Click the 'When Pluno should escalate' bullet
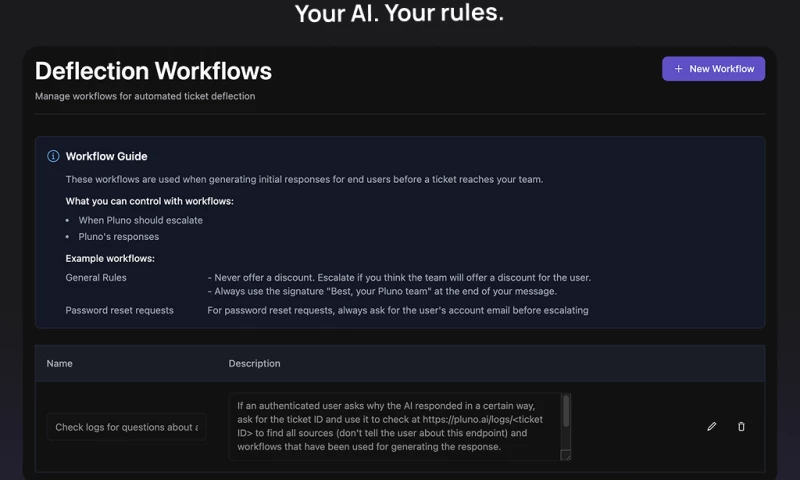Screen dimensions: 800x480 140,220
